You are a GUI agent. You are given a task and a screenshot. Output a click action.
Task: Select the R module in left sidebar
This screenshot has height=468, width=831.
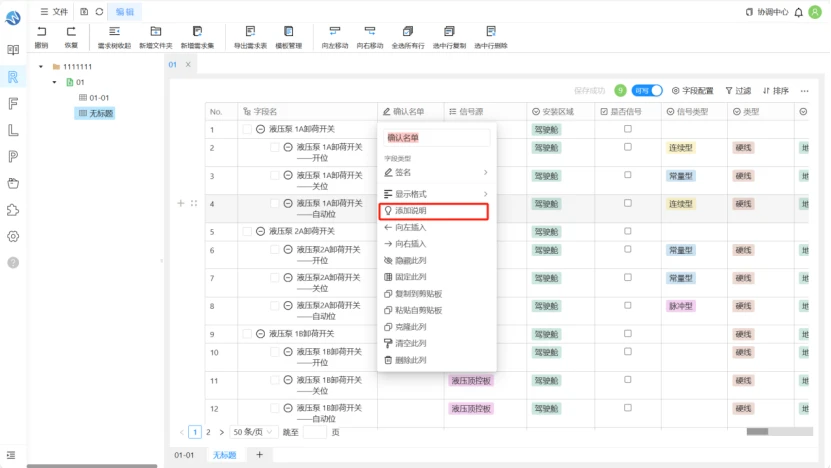pyautogui.click(x=13, y=77)
